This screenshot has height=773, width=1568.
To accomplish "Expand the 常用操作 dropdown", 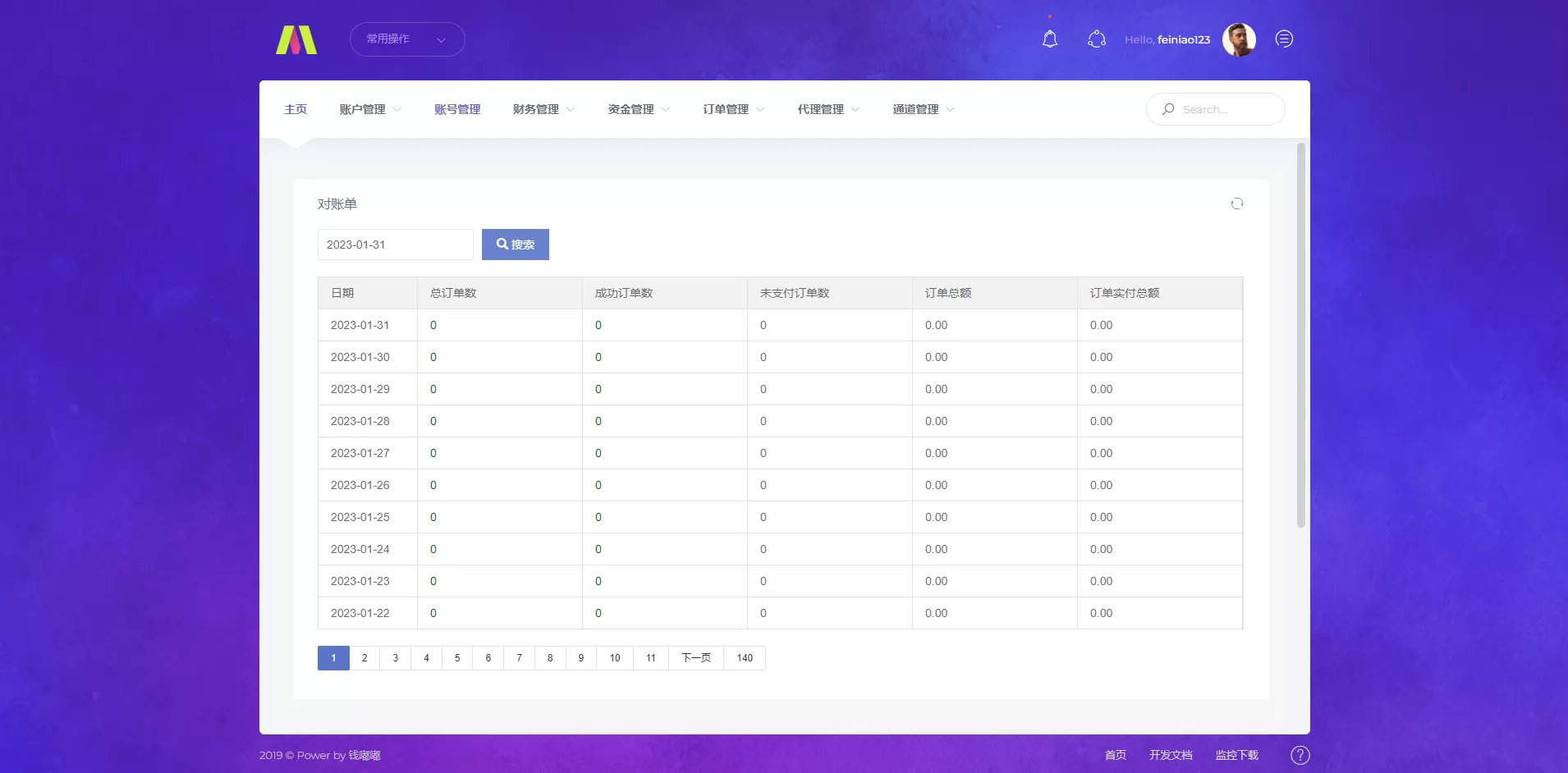I will click(407, 39).
